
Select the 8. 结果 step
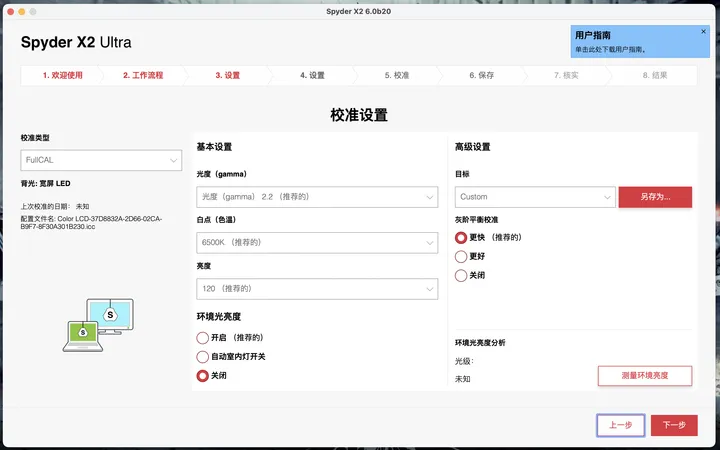pos(655,75)
